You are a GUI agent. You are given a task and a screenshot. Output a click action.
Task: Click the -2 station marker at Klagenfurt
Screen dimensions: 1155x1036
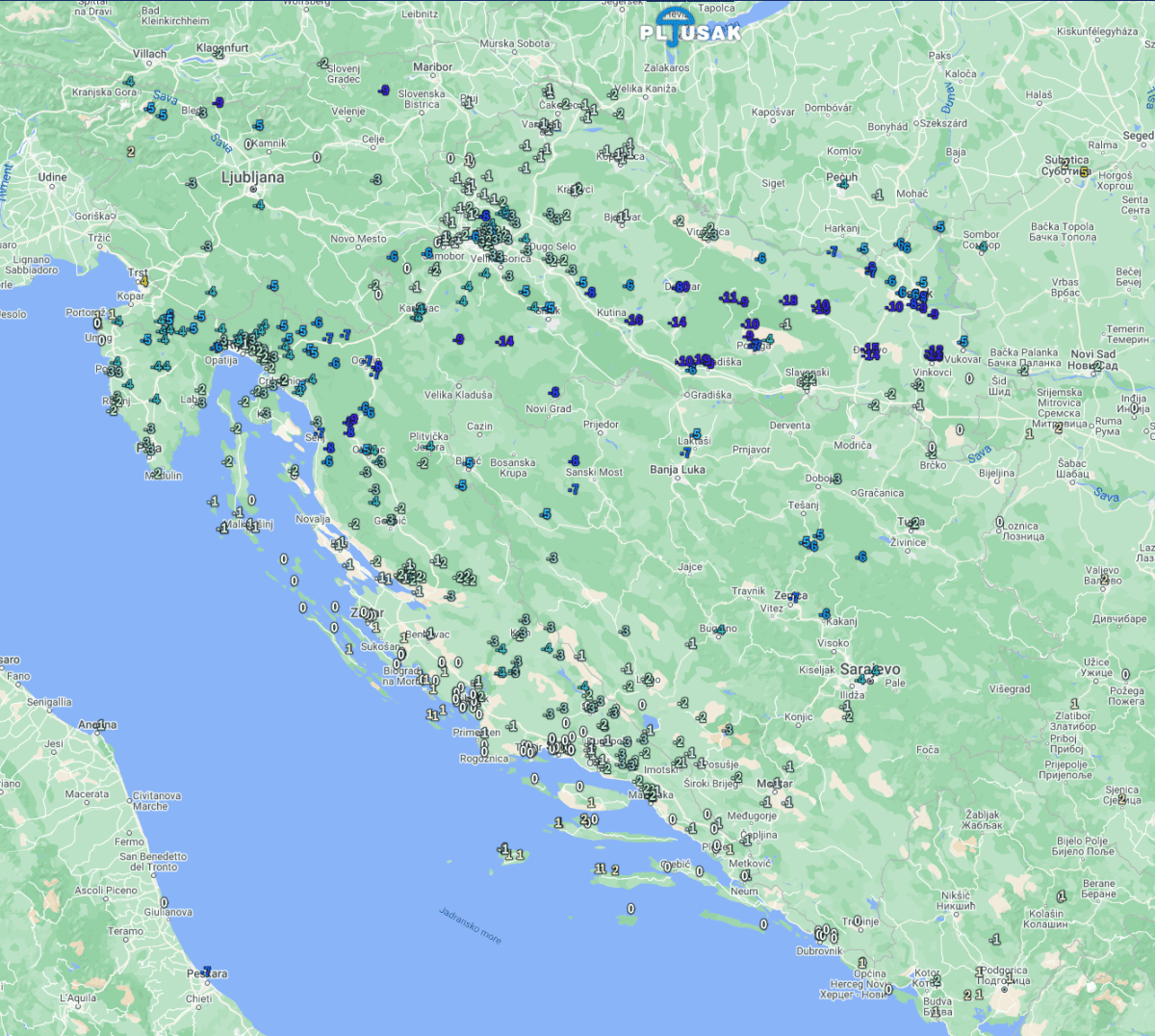point(220,54)
